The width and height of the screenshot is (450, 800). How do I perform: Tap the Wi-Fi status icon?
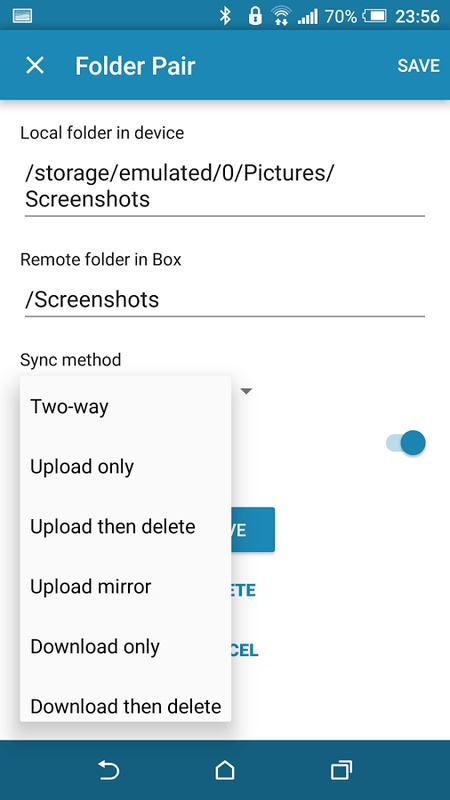tap(280, 16)
